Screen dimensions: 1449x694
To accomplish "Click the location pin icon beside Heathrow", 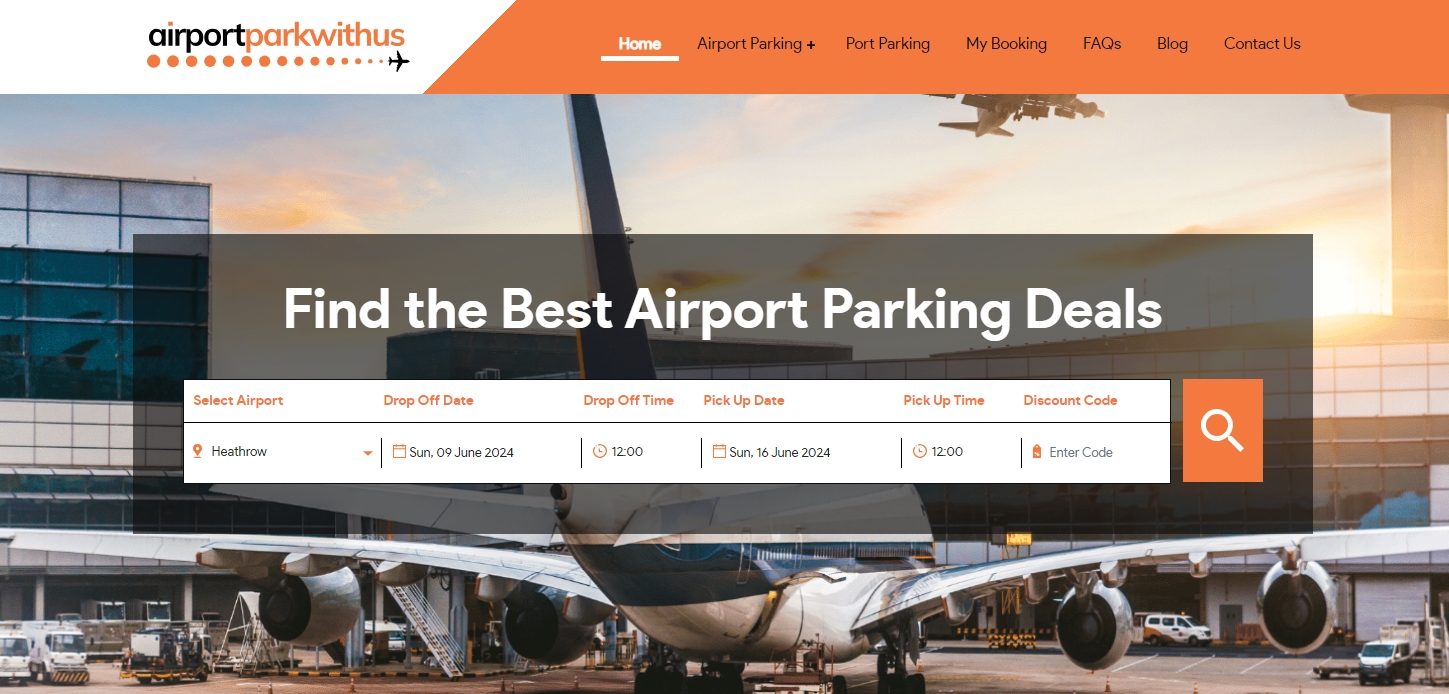I will (x=197, y=452).
